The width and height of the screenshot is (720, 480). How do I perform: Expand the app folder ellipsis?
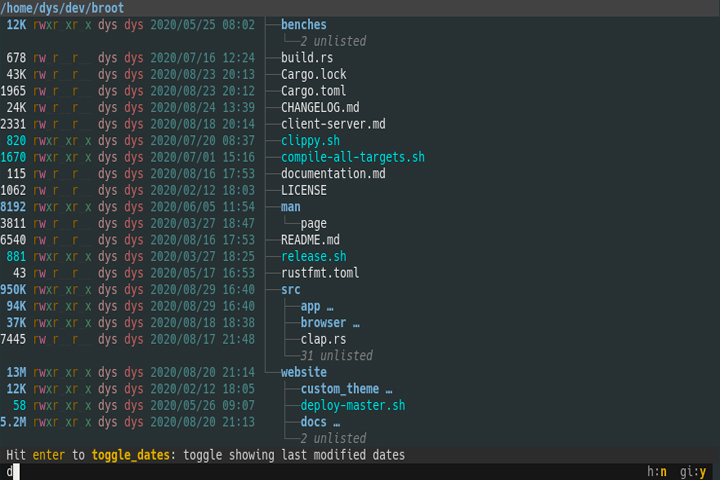[330, 306]
